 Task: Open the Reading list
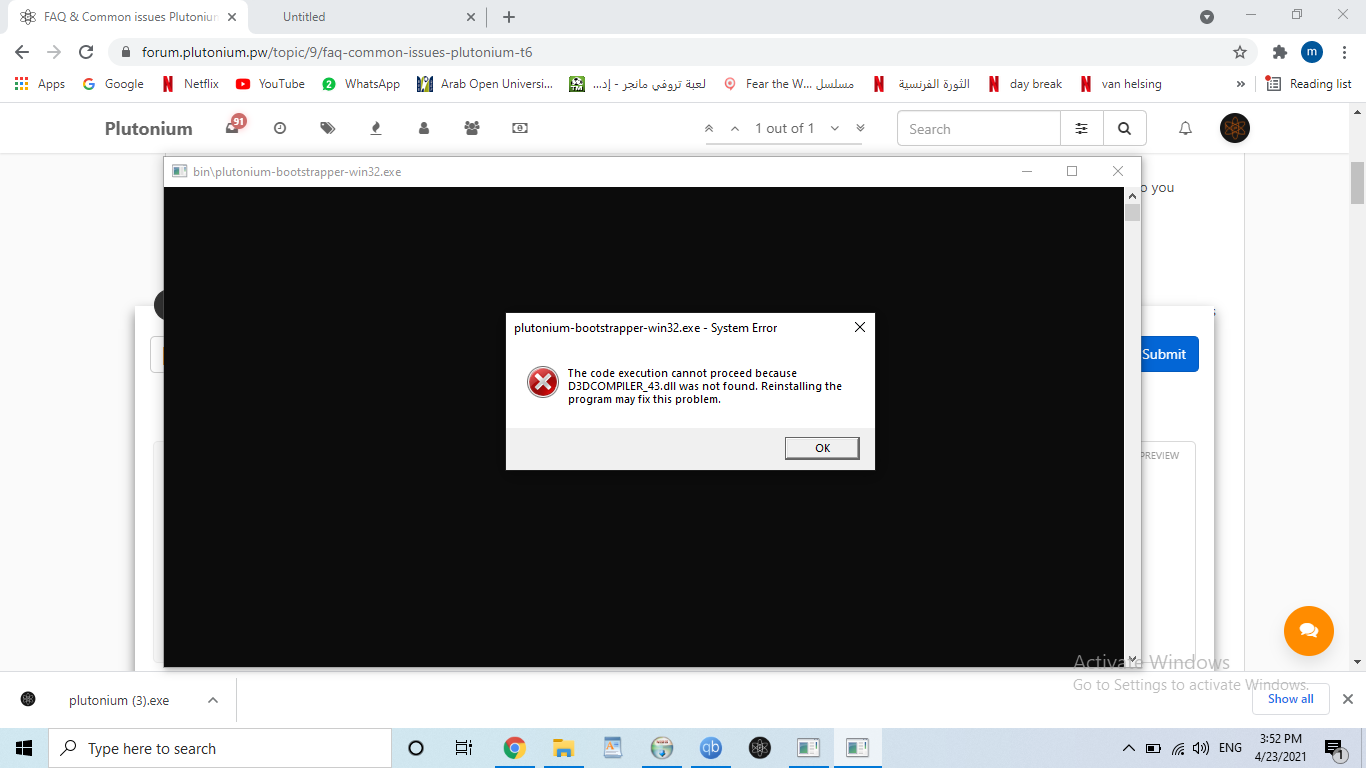(x=1309, y=84)
